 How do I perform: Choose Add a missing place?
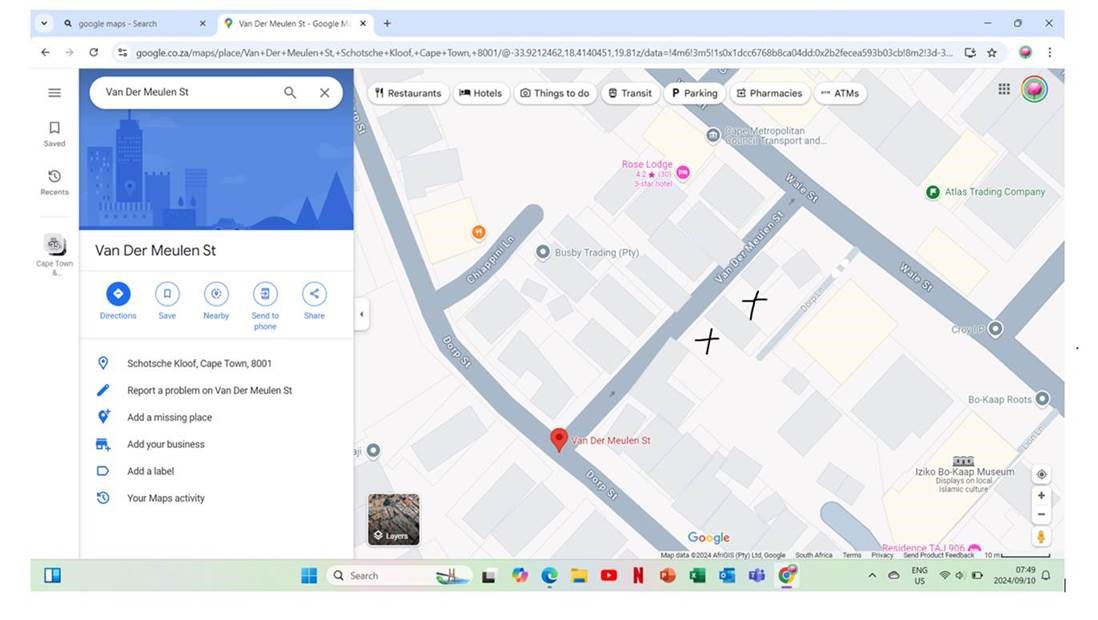[216, 417]
